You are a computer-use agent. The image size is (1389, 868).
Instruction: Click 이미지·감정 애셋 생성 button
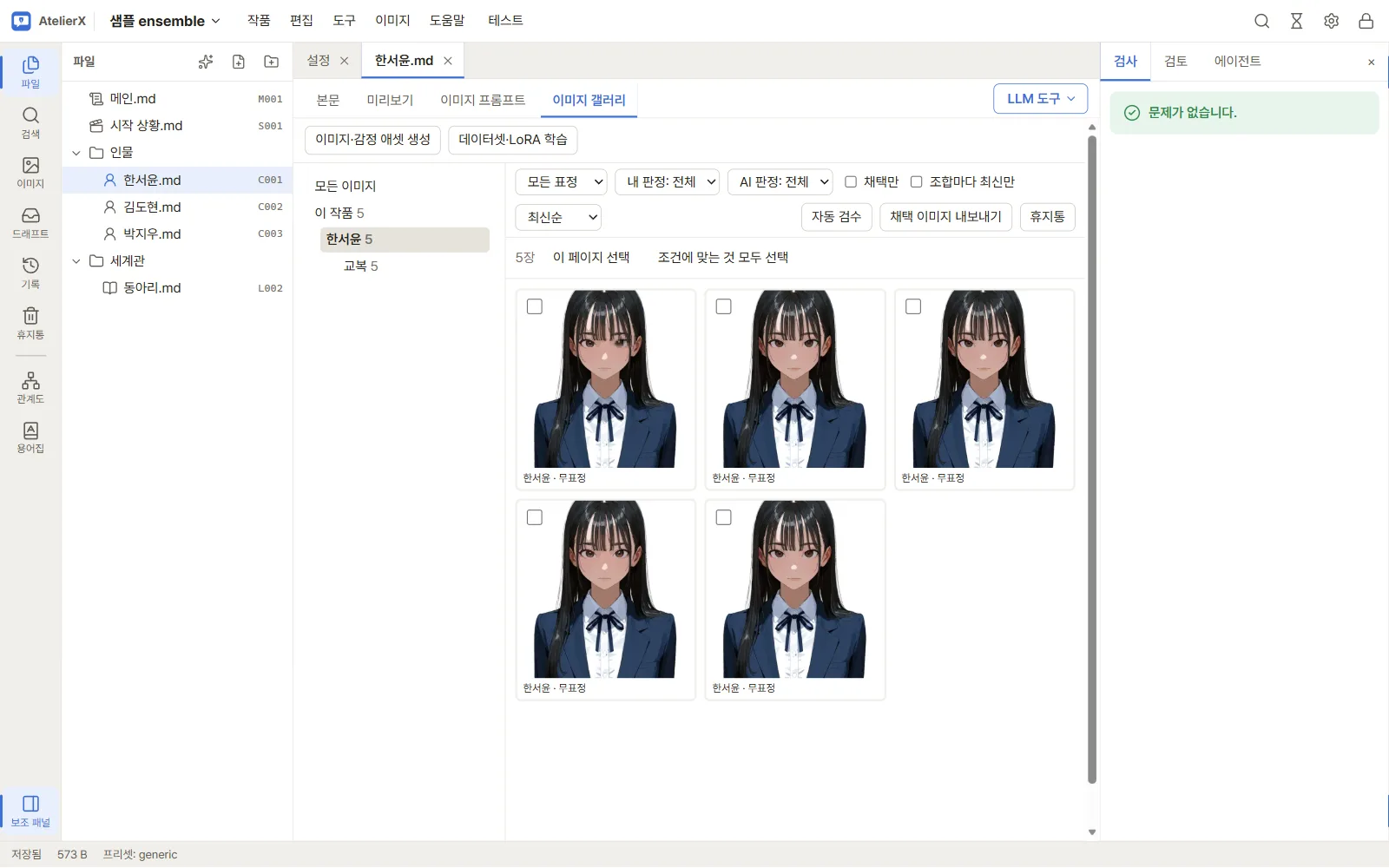coord(373,140)
